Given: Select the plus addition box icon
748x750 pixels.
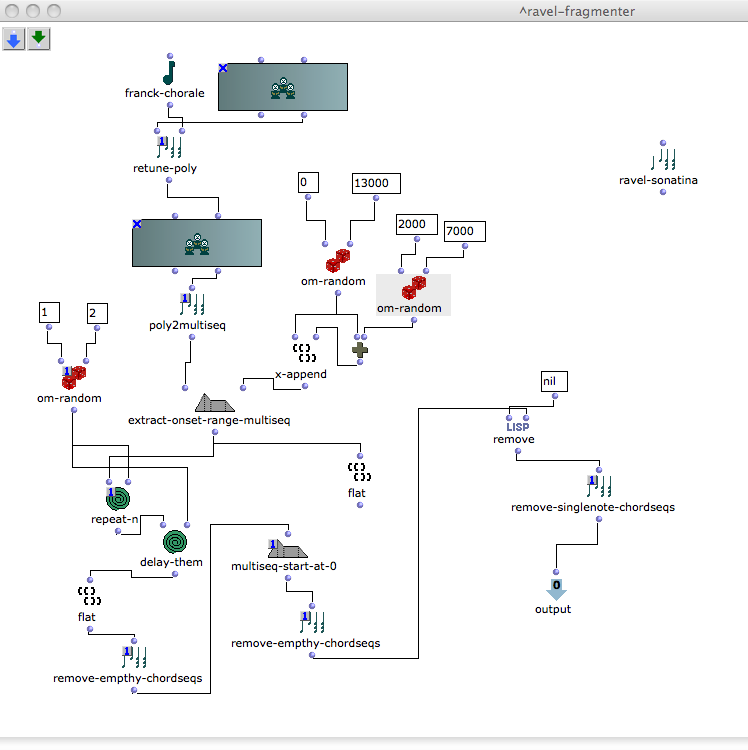Looking at the screenshot, I should pos(360,350).
